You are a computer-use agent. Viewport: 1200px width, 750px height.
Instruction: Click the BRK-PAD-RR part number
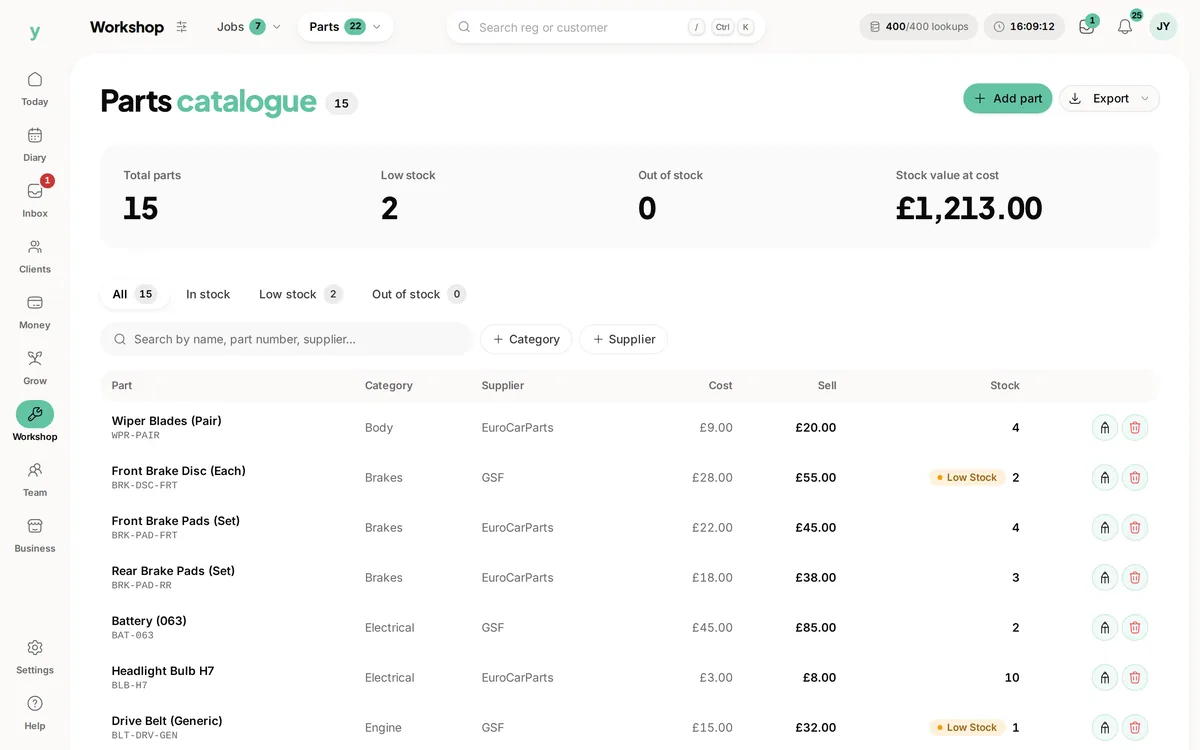(x=142, y=586)
